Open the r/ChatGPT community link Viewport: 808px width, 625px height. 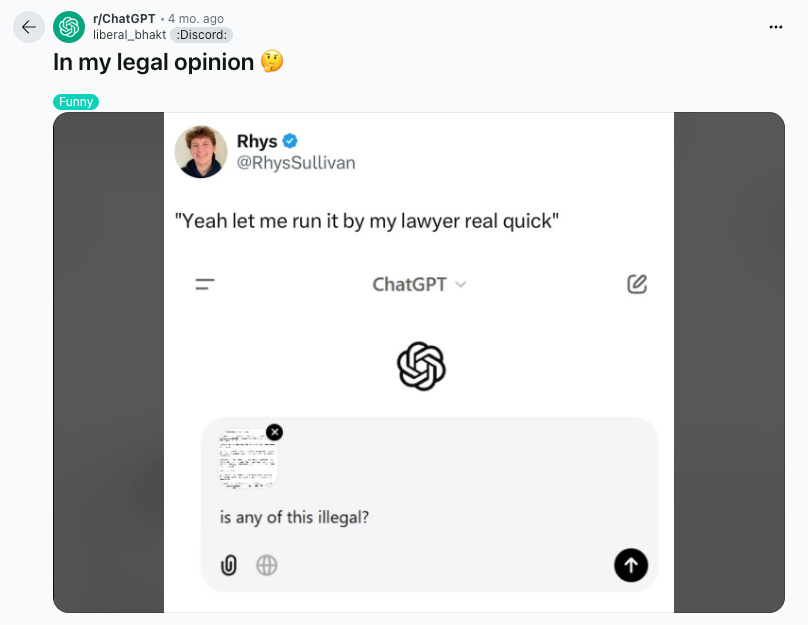pyautogui.click(x=124, y=19)
